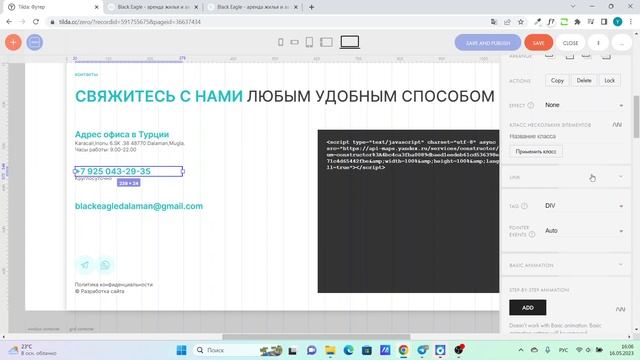Open a new browser tab
This screenshot has width=640, height=360.
[x=311, y=7]
